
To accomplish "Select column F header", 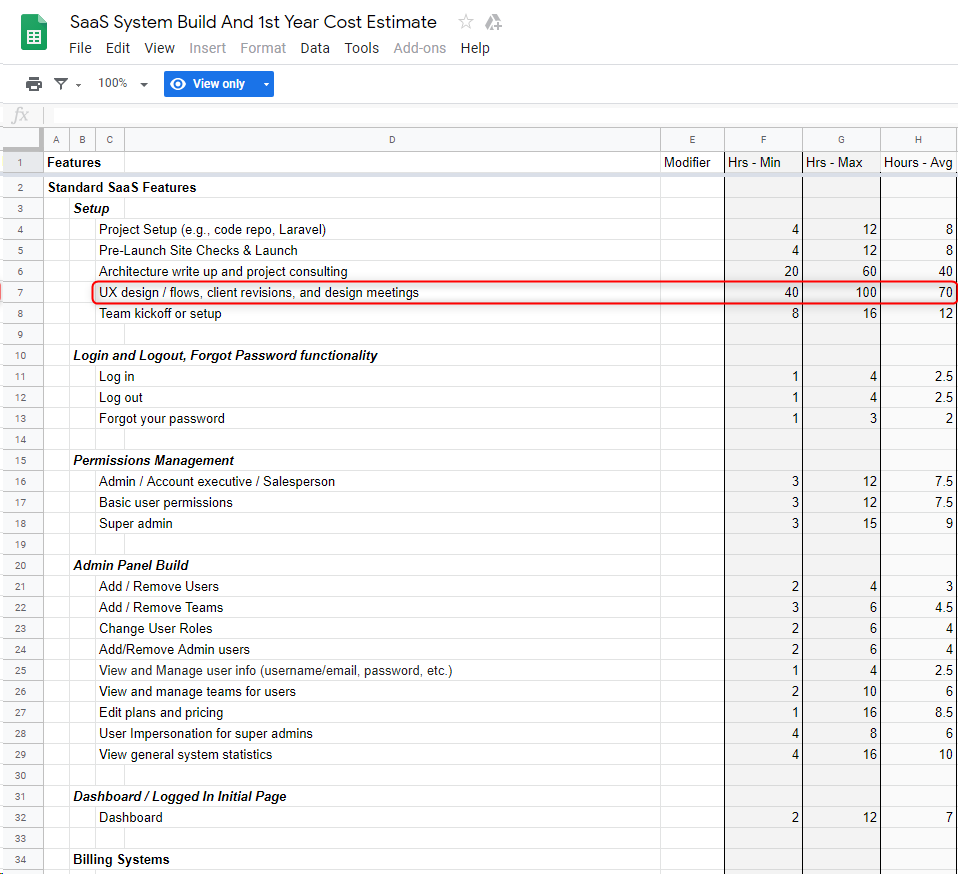I will tap(763, 140).
